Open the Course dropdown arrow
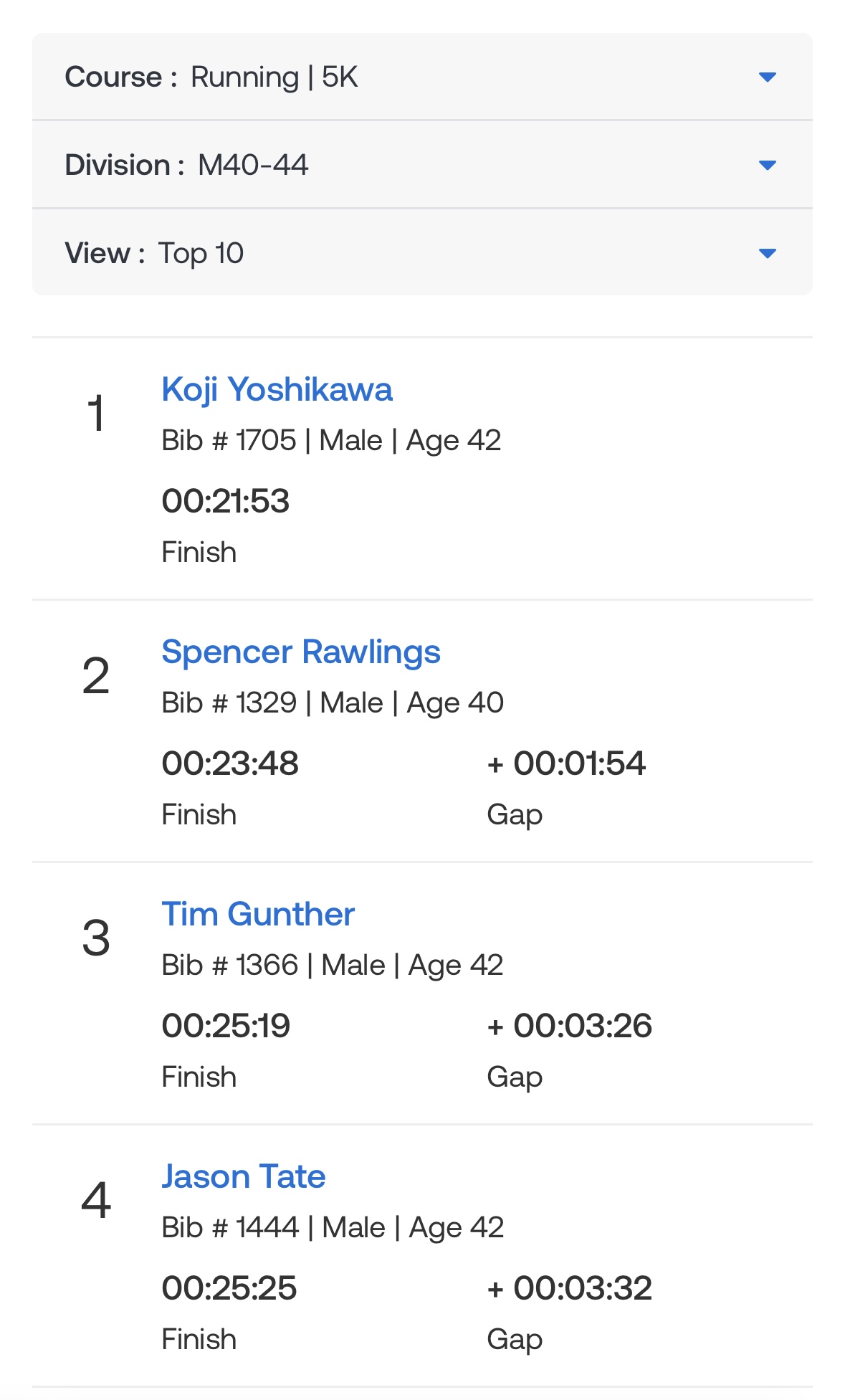This screenshot has width=845, height=1400. point(767,77)
